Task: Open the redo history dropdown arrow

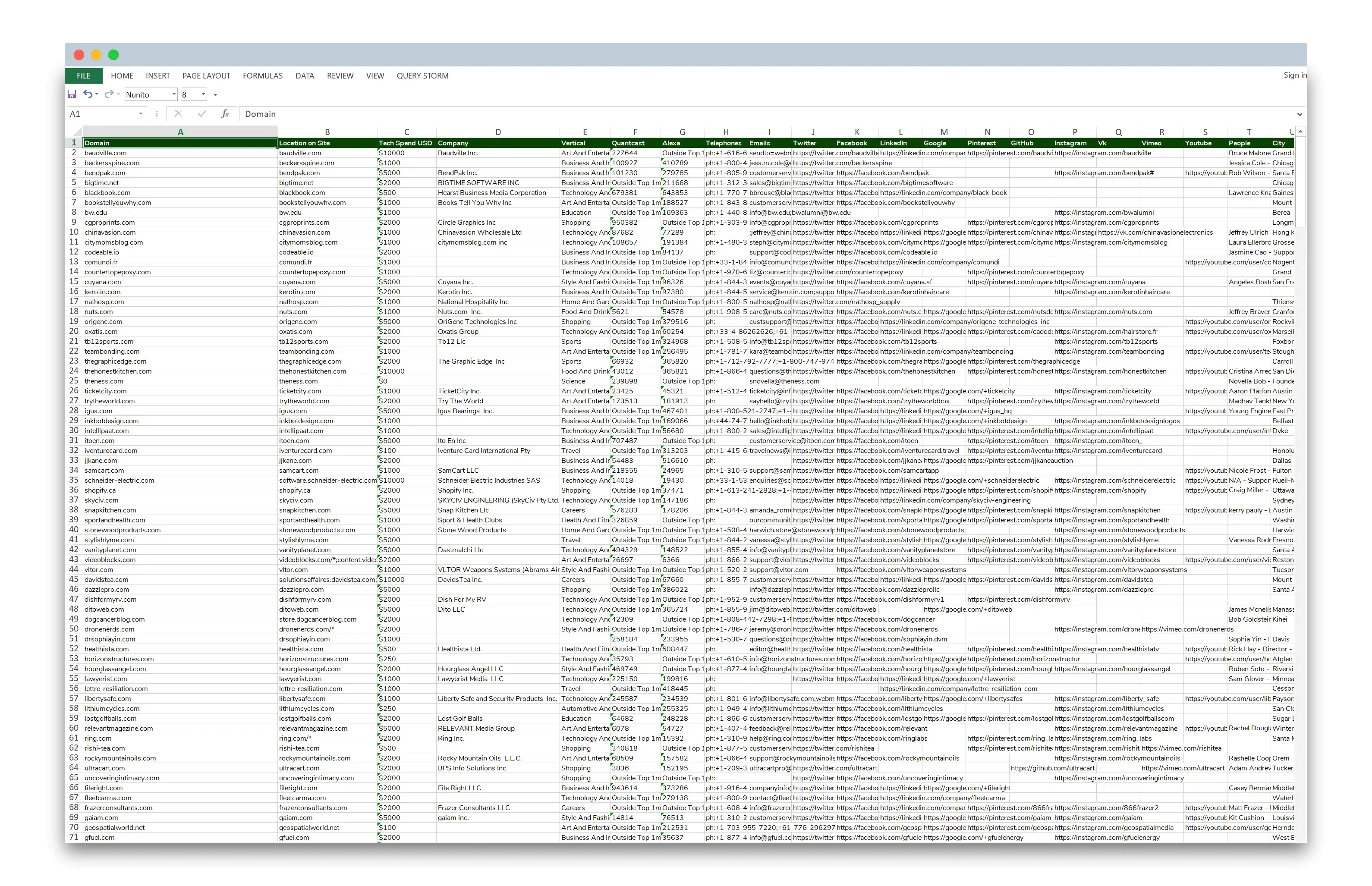Action: coord(118,94)
